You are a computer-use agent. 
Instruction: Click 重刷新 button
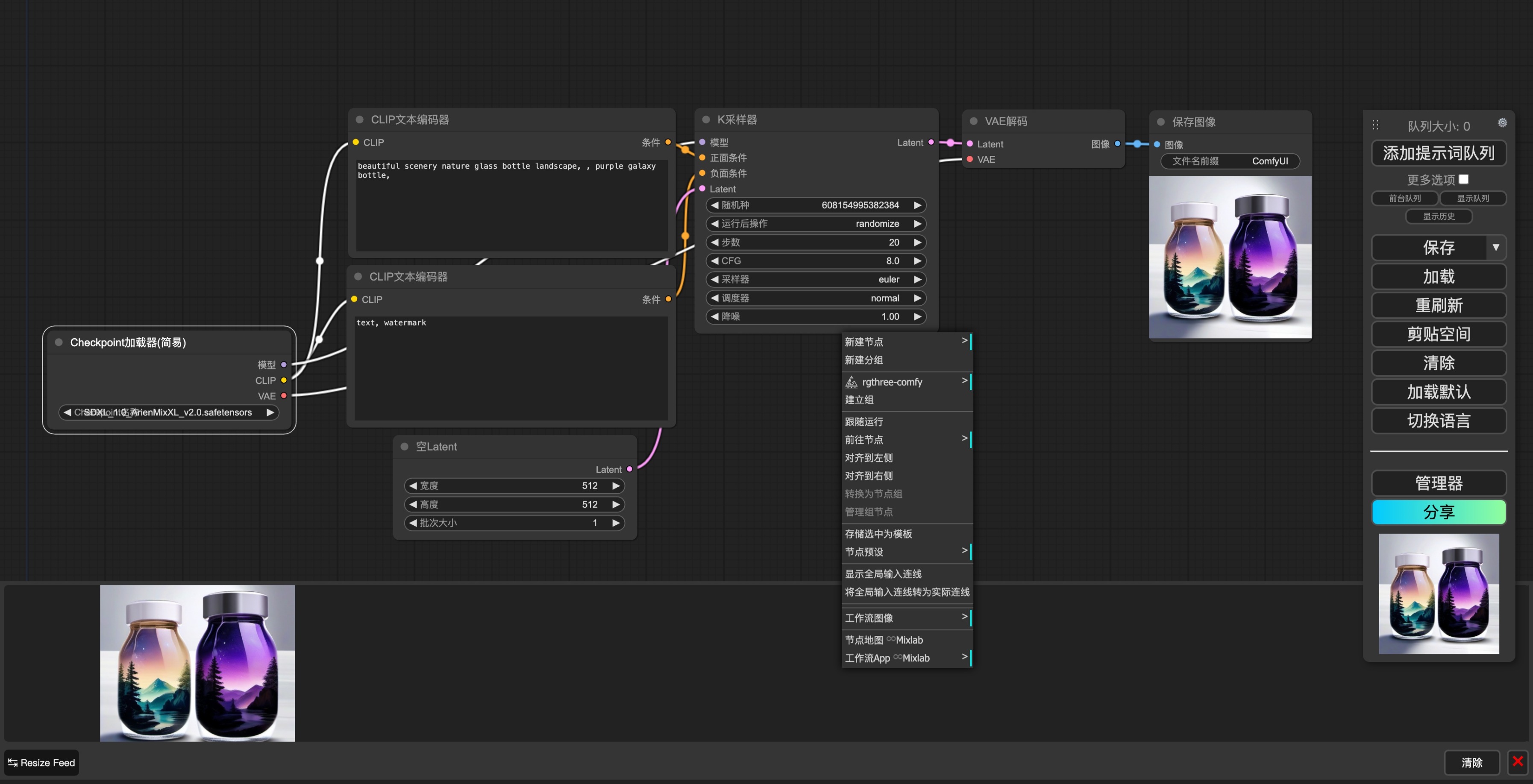tap(1439, 305)
